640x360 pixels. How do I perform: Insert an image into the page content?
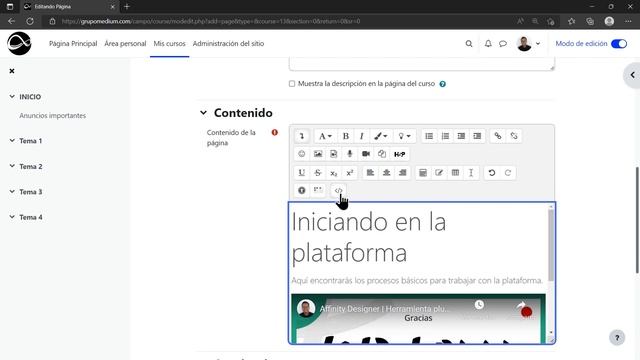coord(318,154)
